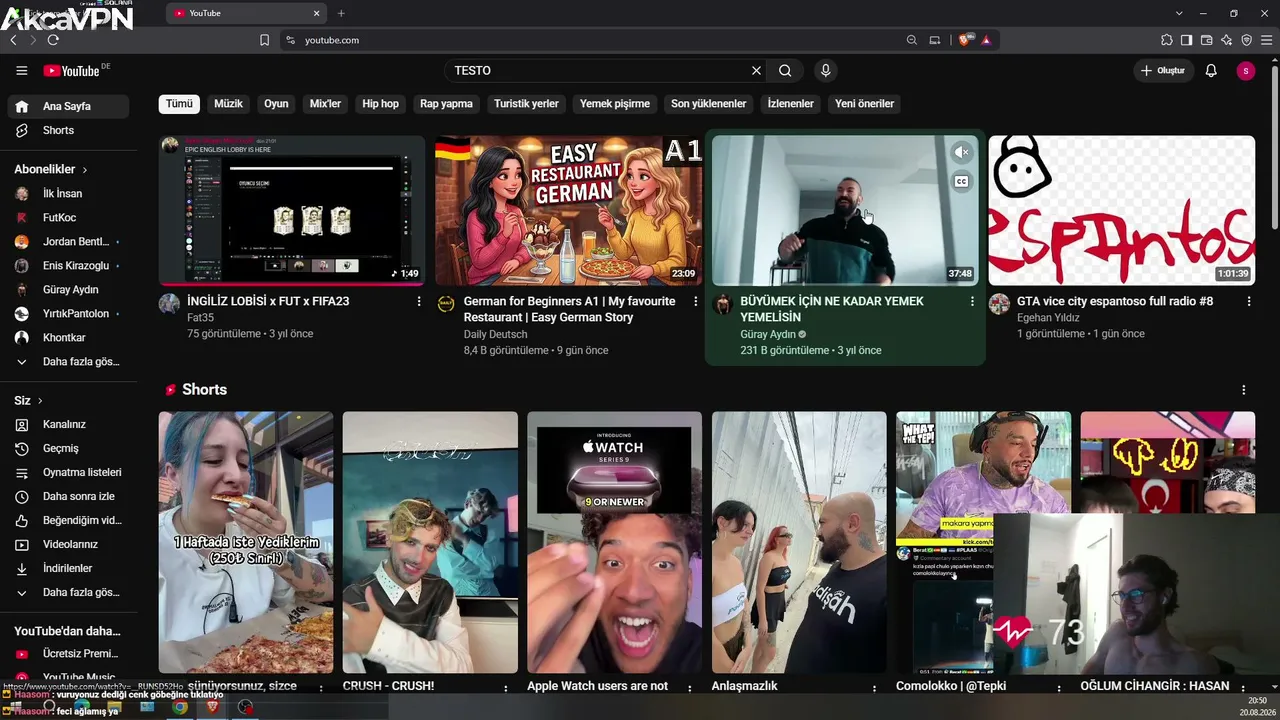Open the Güray Aydın channel link under video
1280x720 pixels.
point(768,334)
